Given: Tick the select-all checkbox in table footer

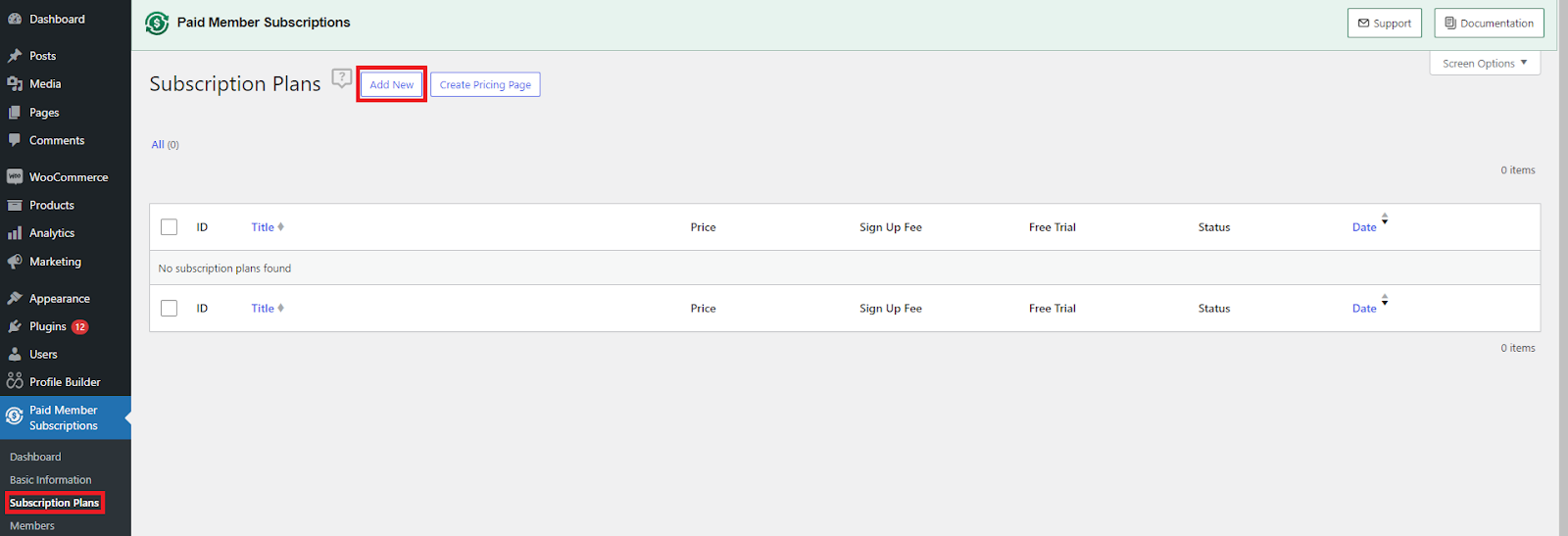Looking at the screenshot, I should coord(170,309).
